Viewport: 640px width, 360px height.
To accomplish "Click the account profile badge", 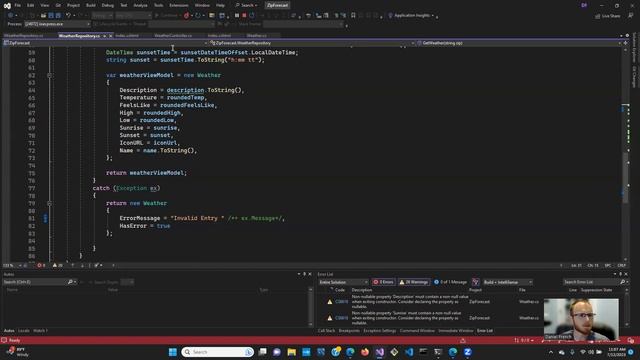I will (x=584, y=5).
